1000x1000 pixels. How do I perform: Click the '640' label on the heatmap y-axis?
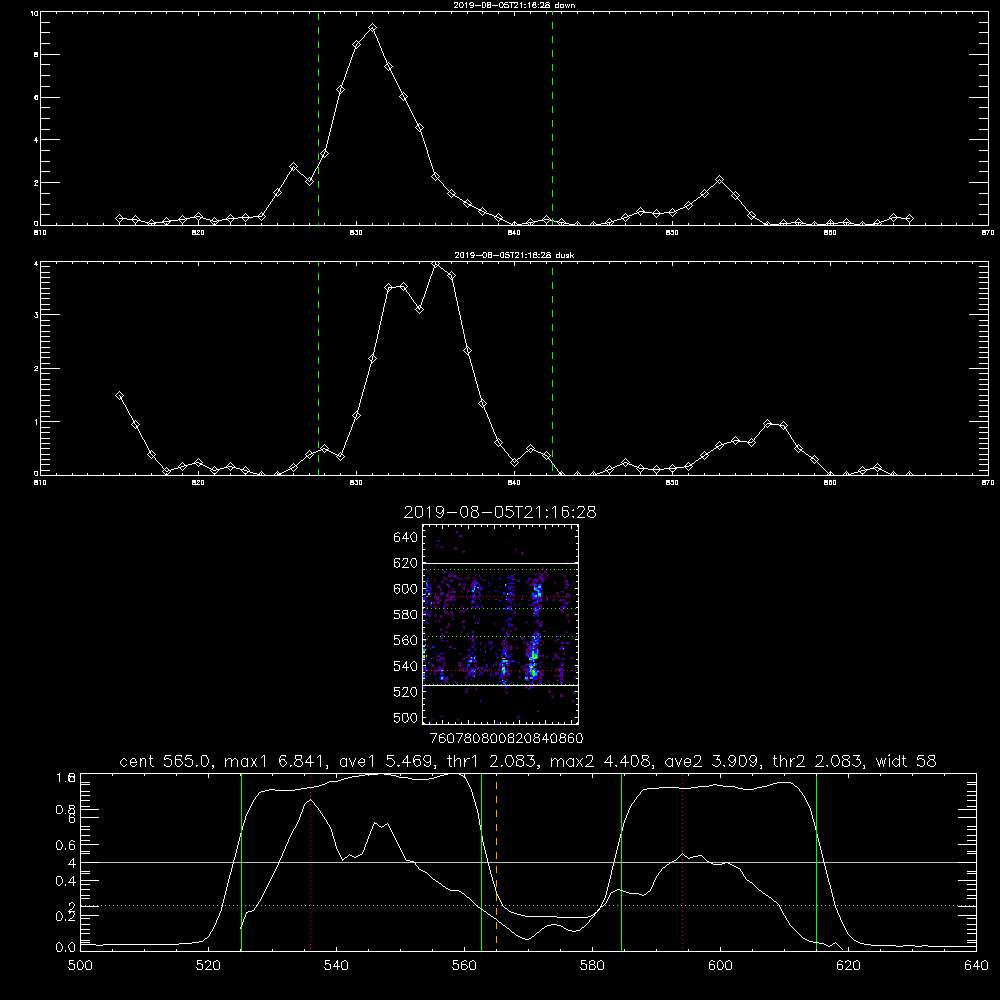tap(406, 537)
